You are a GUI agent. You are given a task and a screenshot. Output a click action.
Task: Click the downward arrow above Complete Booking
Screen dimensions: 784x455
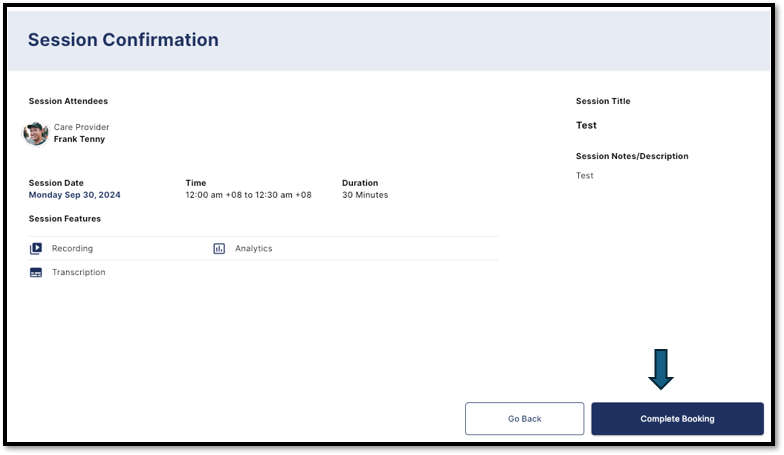point(660,370)
